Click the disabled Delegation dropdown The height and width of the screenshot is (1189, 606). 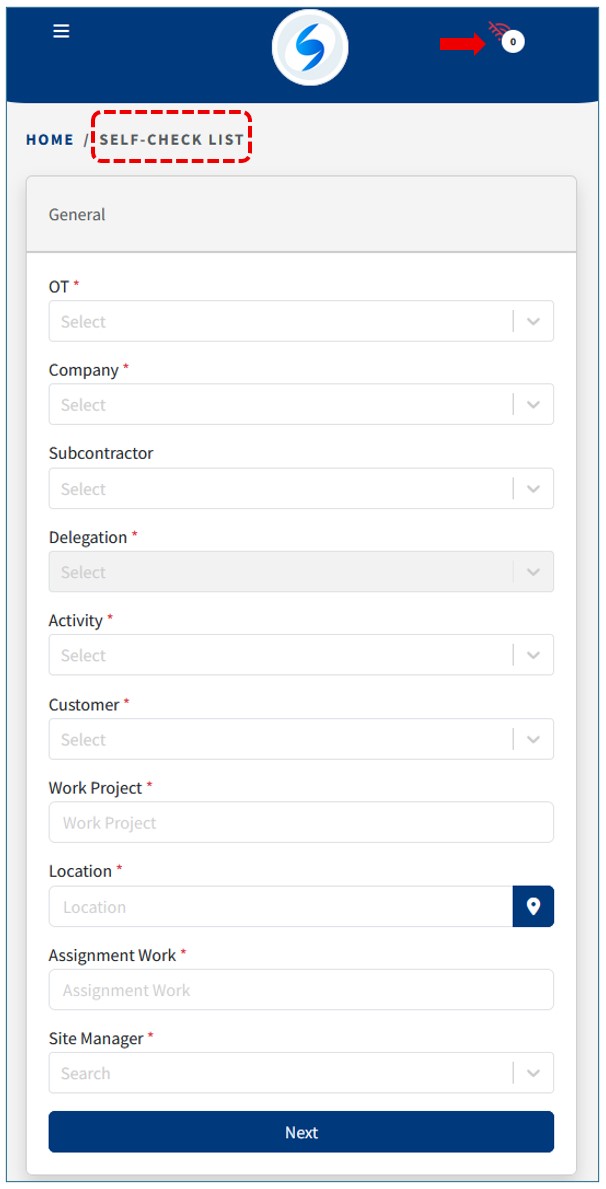coord(280,572)
